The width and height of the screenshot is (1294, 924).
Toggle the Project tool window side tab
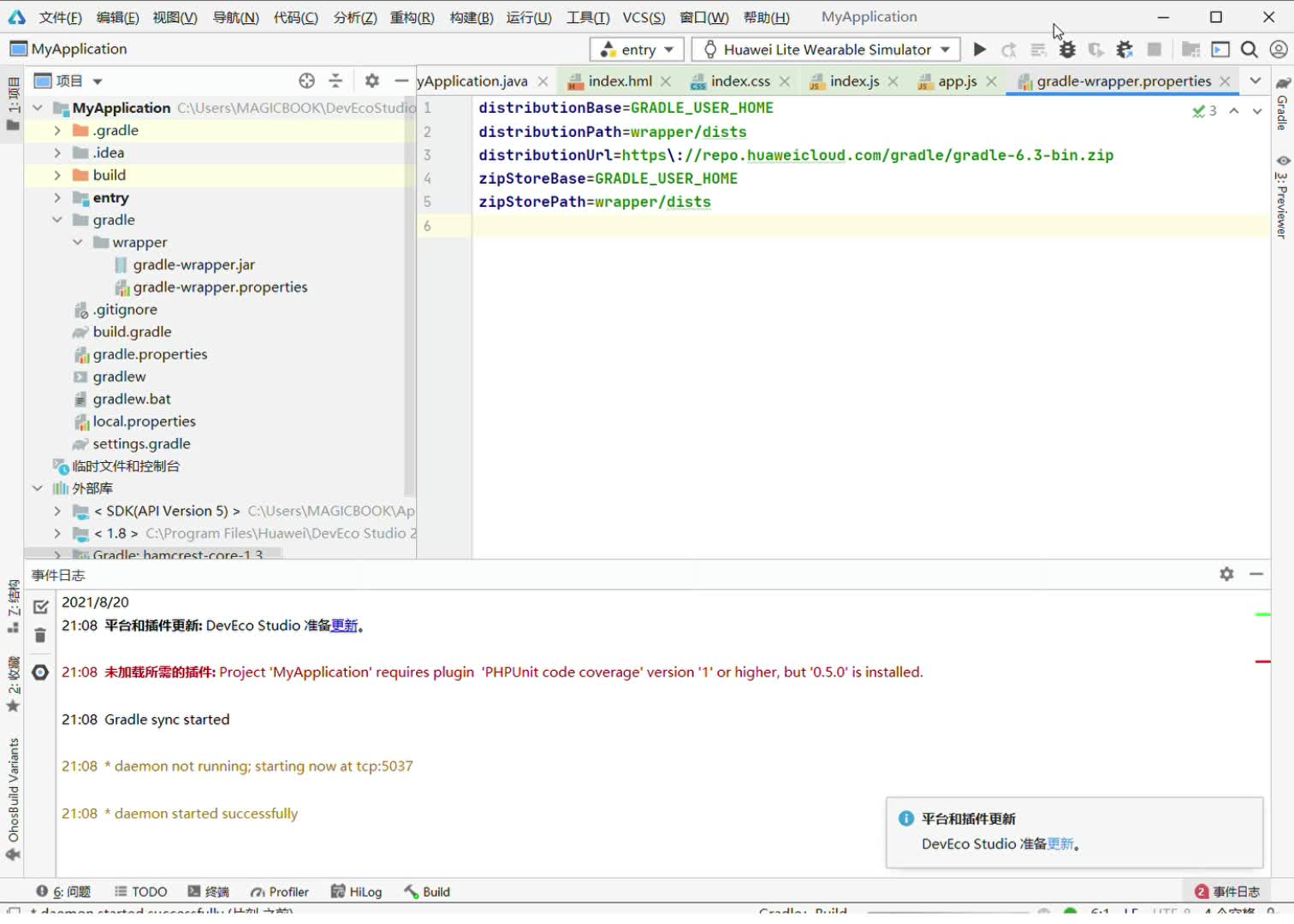click(x=13, y=104)
